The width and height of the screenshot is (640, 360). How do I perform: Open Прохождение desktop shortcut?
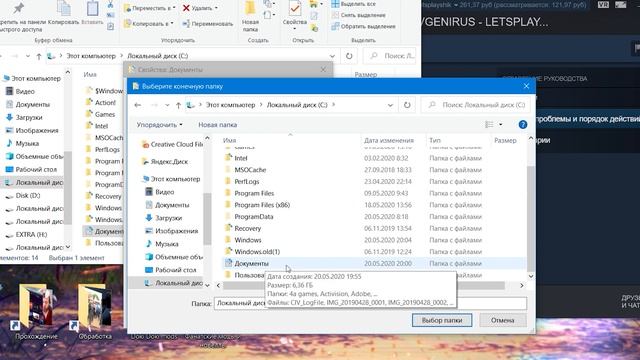[x=36, y=312]
